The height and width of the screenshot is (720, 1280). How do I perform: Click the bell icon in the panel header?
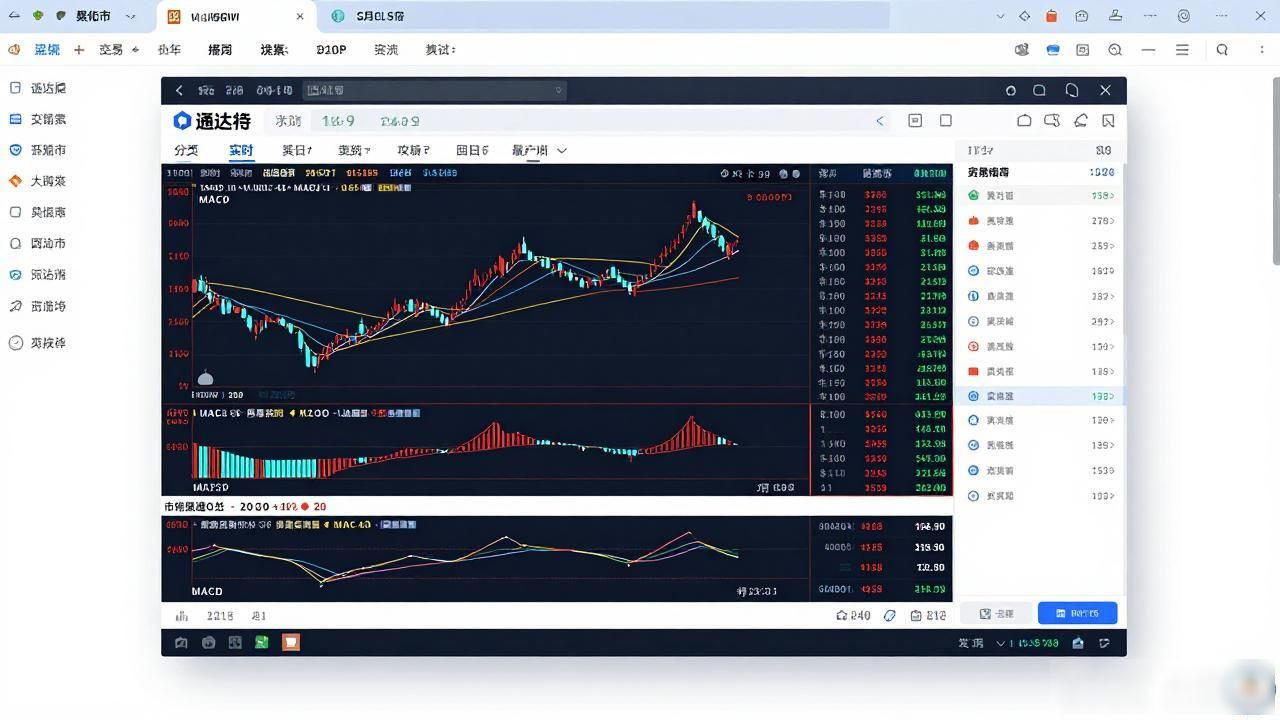1081,121
